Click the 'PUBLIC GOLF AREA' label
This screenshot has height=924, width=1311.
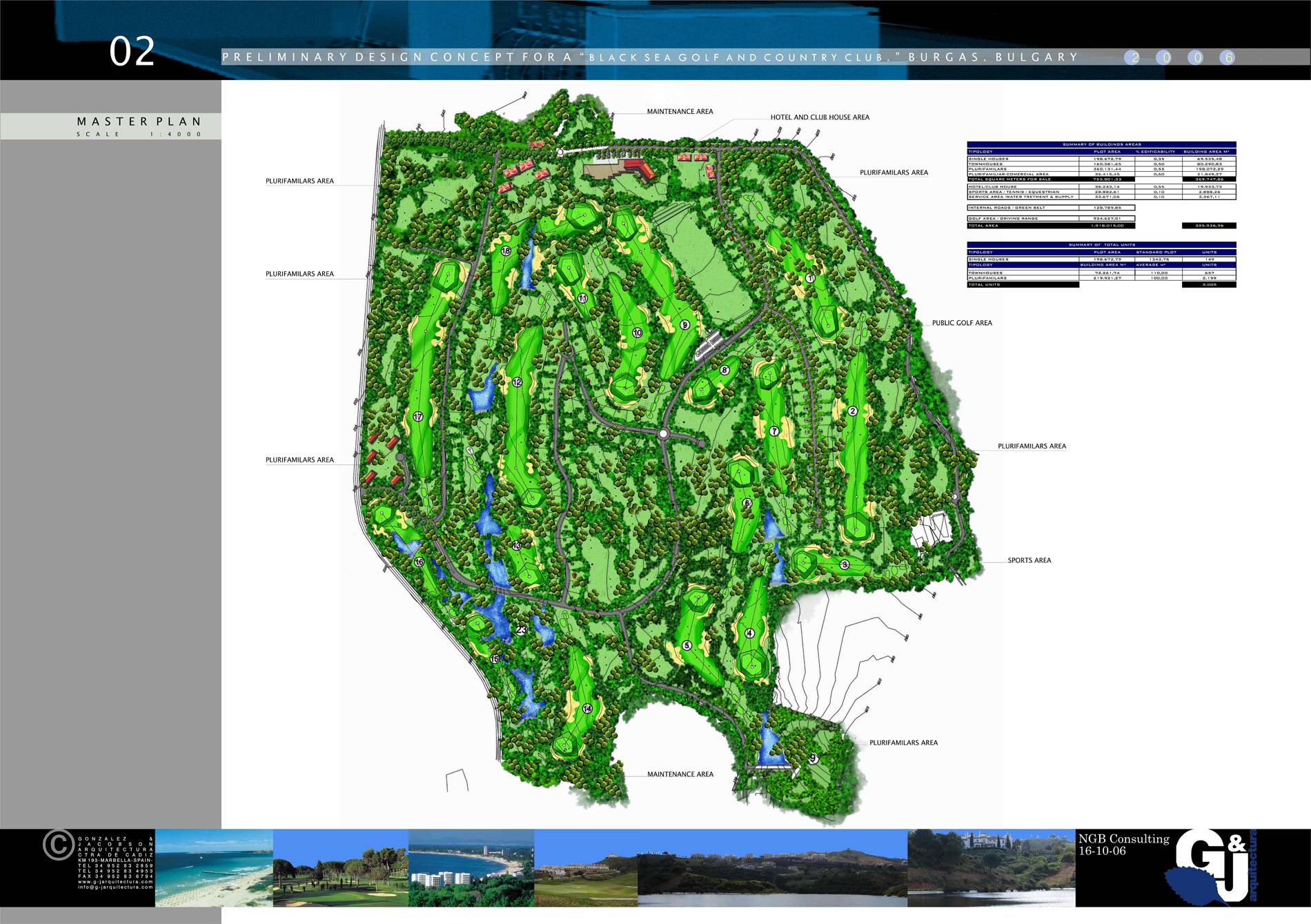[x=962, y=323]
